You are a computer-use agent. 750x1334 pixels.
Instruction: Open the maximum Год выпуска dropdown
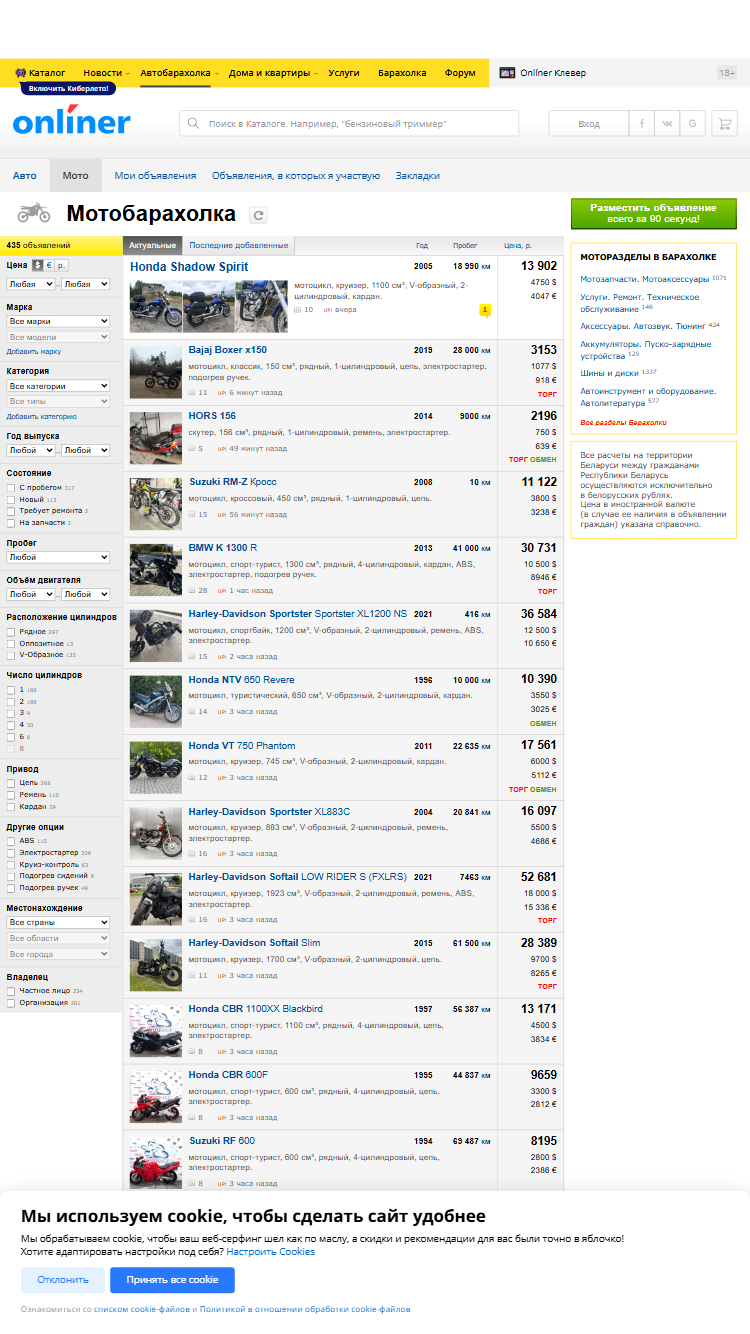point(85,451)
